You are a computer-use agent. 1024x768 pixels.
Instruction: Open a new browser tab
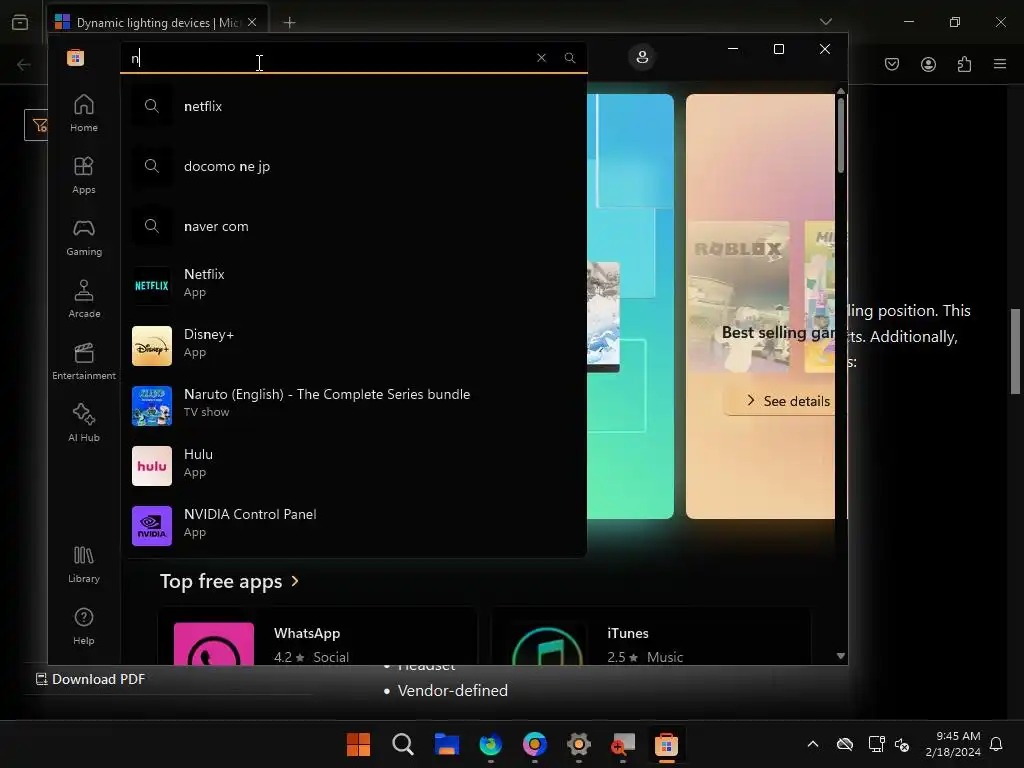coord(289,22)
